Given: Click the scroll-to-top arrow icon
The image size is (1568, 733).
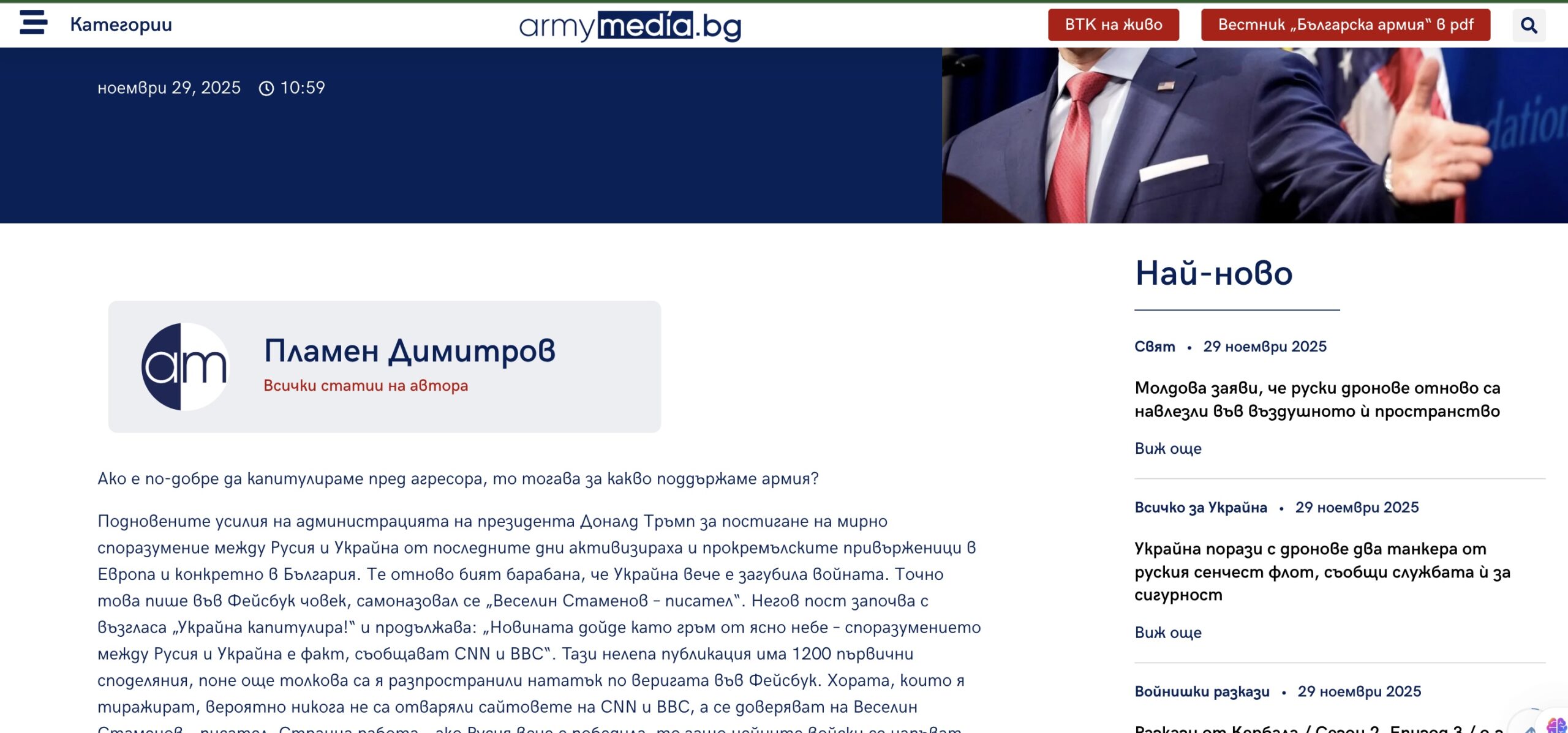Looking at the screenshot, I should [1530, 727].
